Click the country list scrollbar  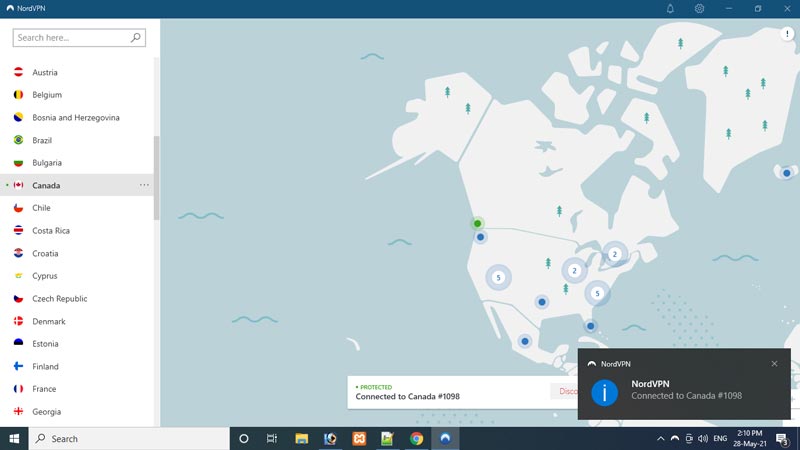coord(156,178)
